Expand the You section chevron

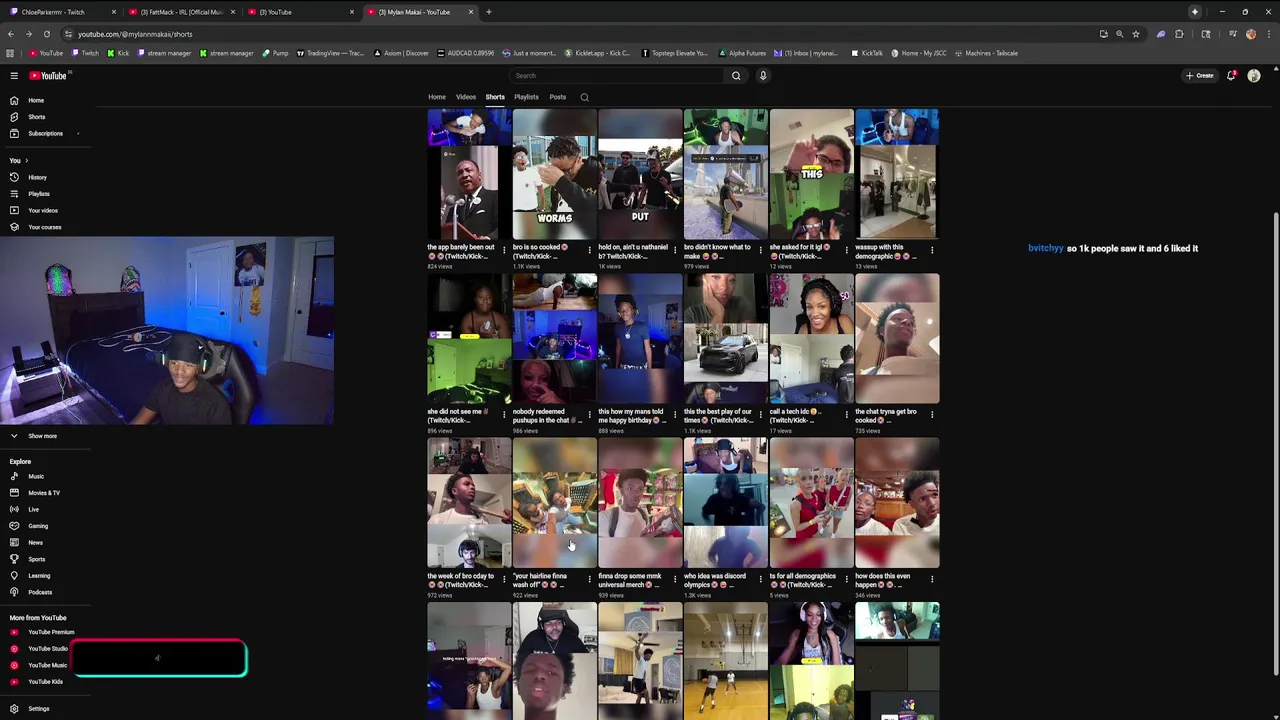point(26,160)
